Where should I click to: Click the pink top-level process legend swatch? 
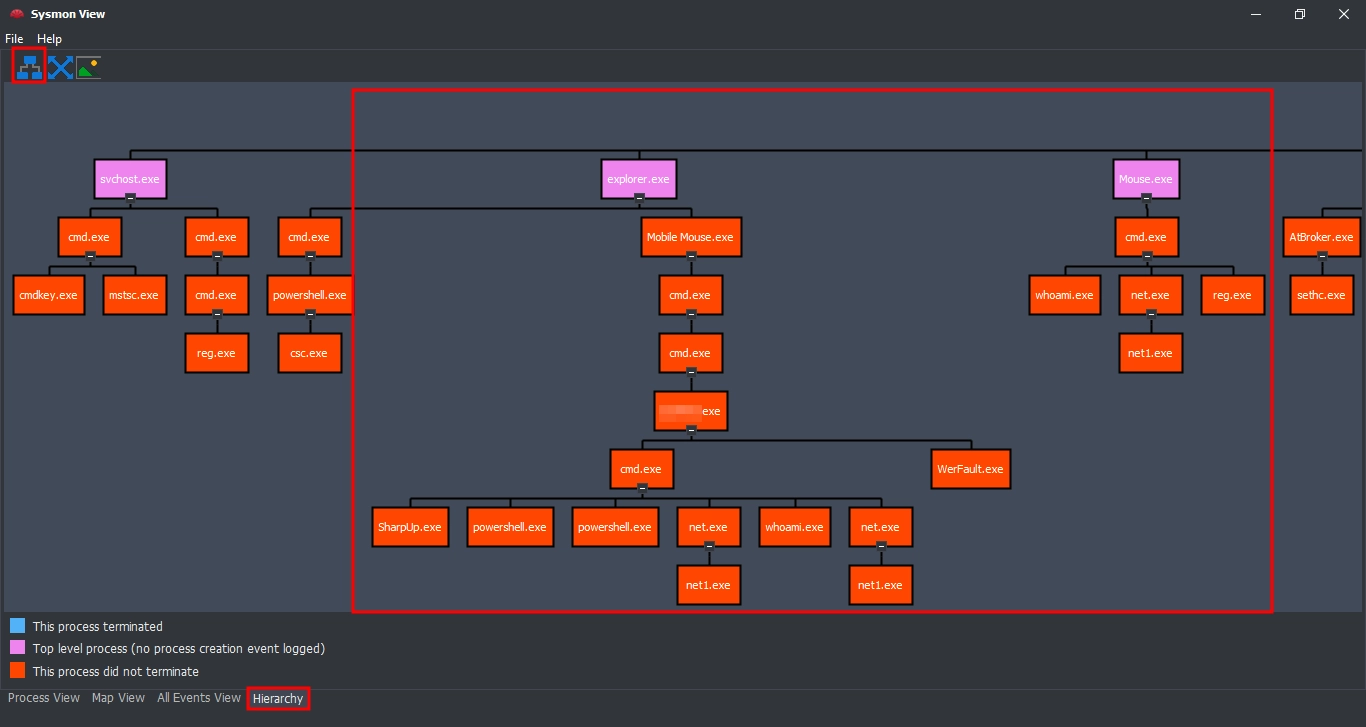coord(17,648)
